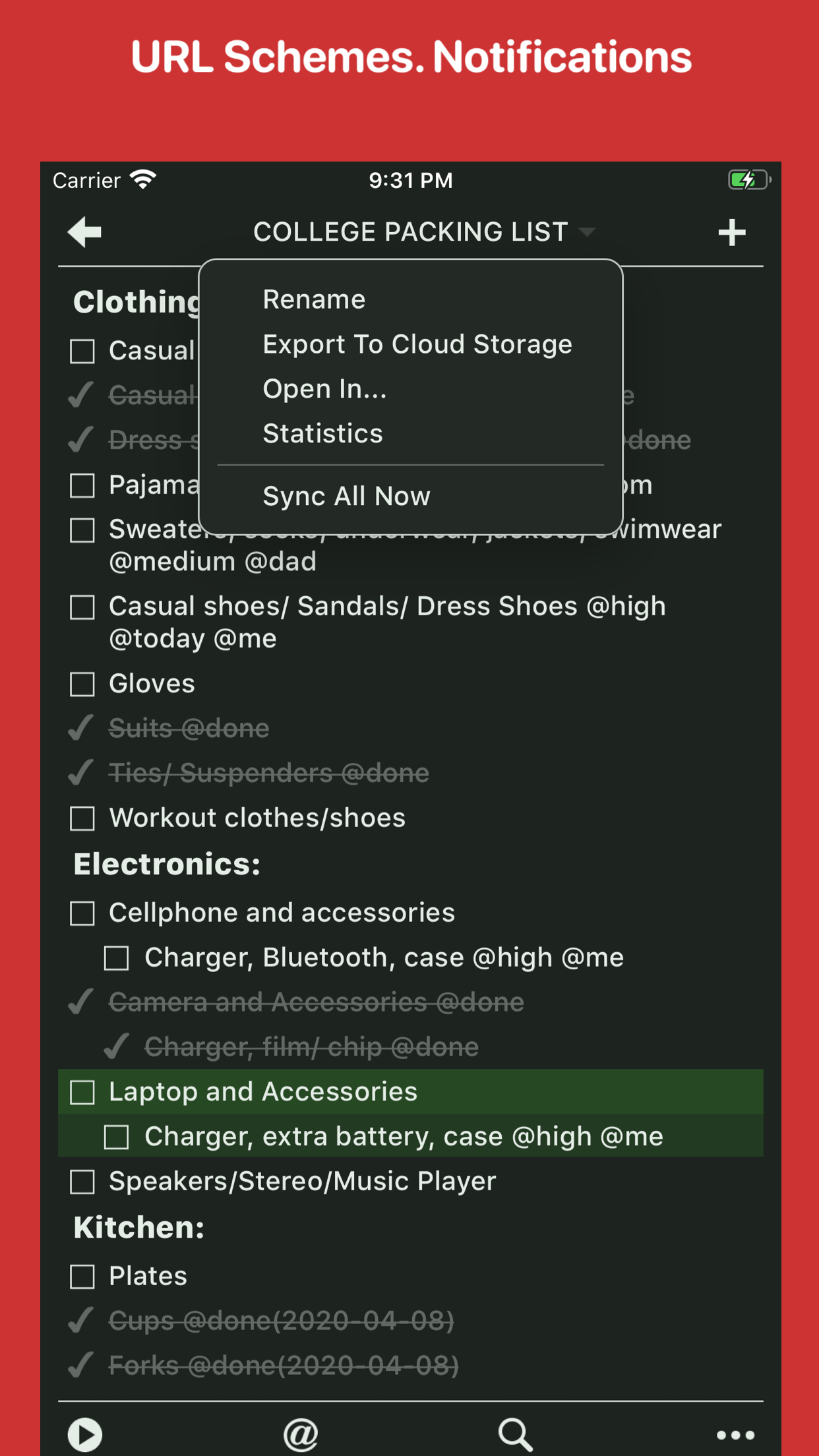Check the Pajamas item checkbox
The image size is (819, 1456).
82,485
